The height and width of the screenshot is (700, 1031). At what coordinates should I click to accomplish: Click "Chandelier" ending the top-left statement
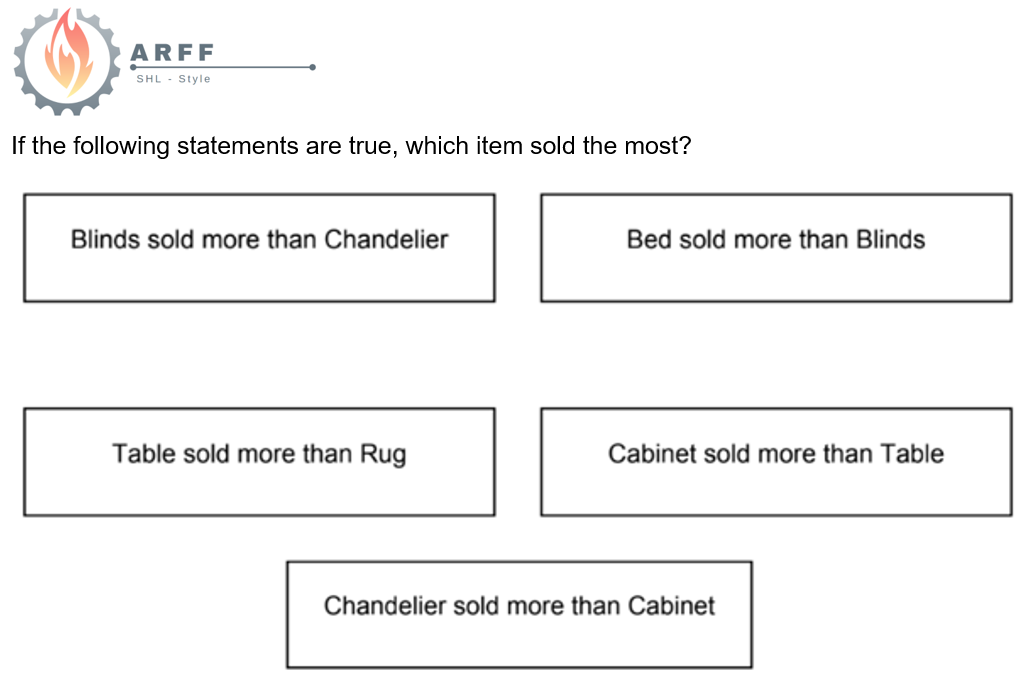point(386,240)
